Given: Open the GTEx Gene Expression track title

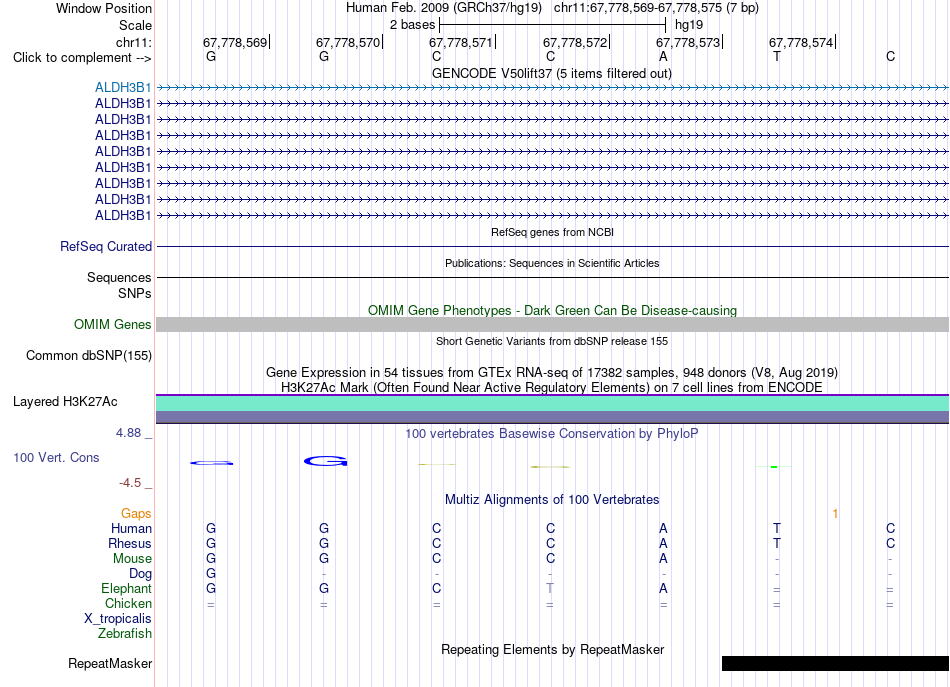Looking at the screenshot, I should pyautogui.click(x=552, y=372).
